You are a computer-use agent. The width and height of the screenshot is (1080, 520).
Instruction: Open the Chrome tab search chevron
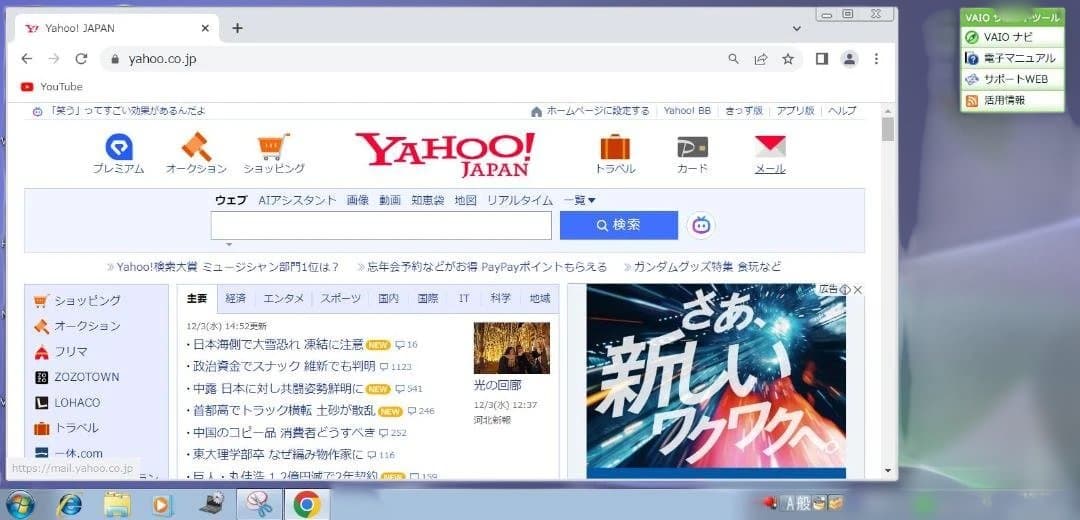[797, 28]
